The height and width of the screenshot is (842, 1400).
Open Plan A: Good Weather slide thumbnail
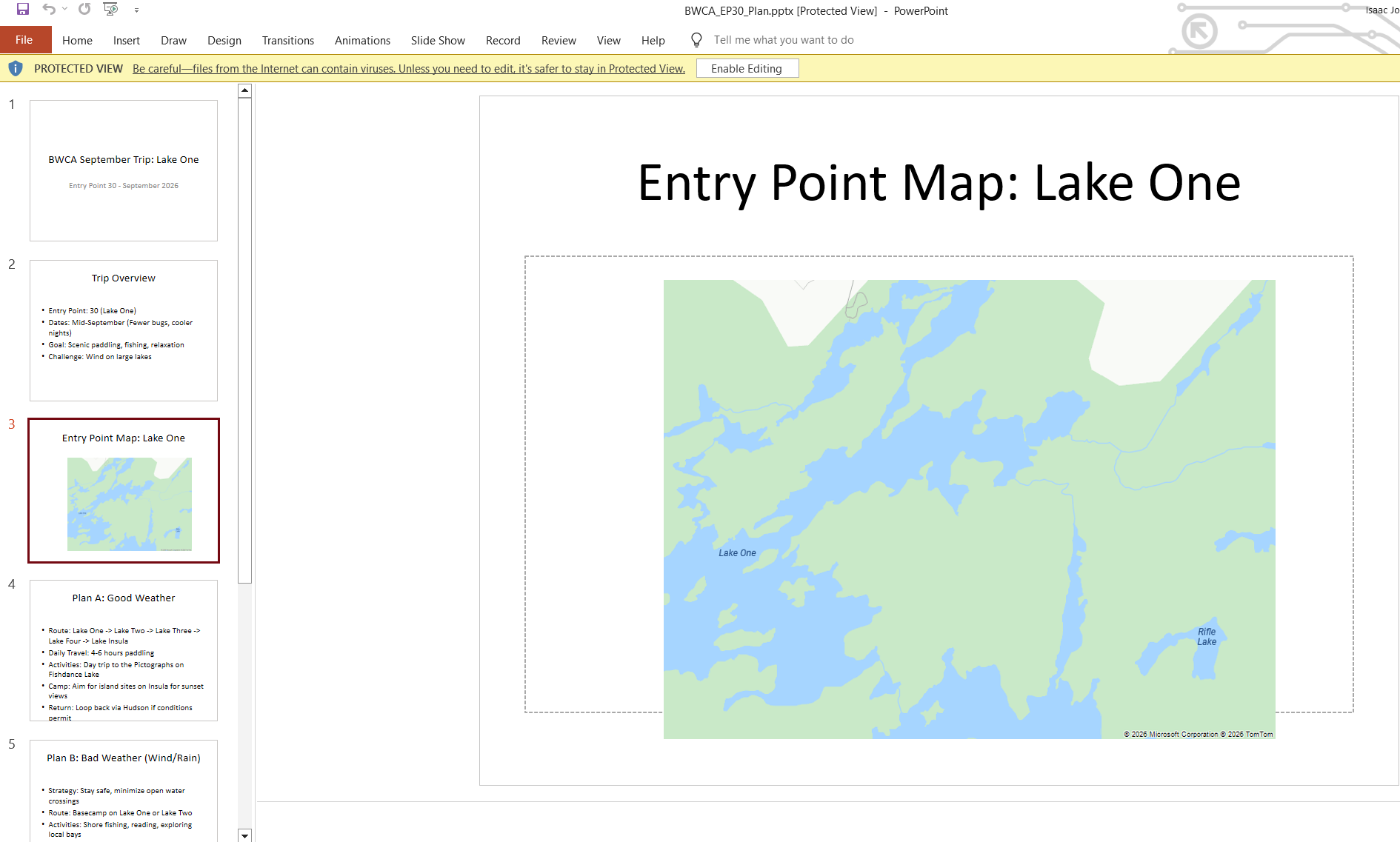124,650
